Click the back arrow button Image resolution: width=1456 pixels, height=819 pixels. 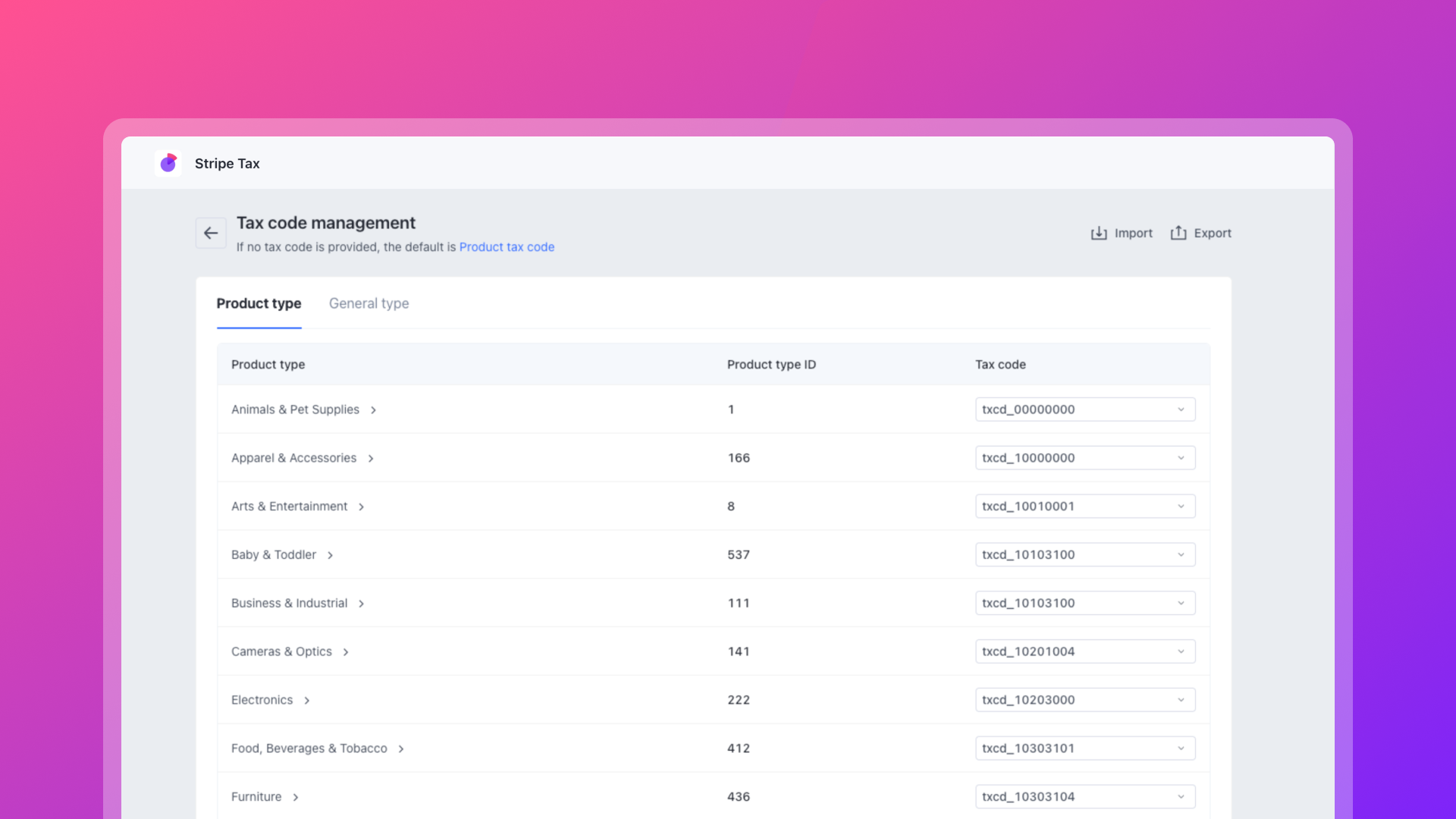pyautogui.click(x=211, y=233)
